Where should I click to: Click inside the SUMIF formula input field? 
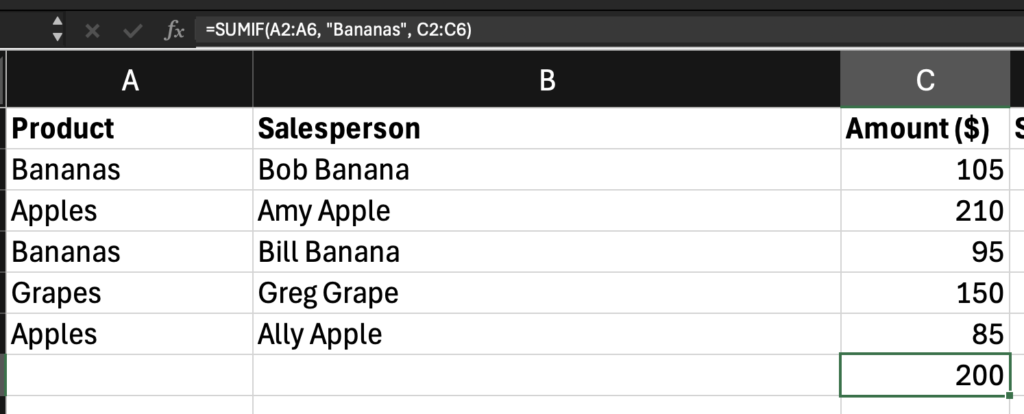609,29
